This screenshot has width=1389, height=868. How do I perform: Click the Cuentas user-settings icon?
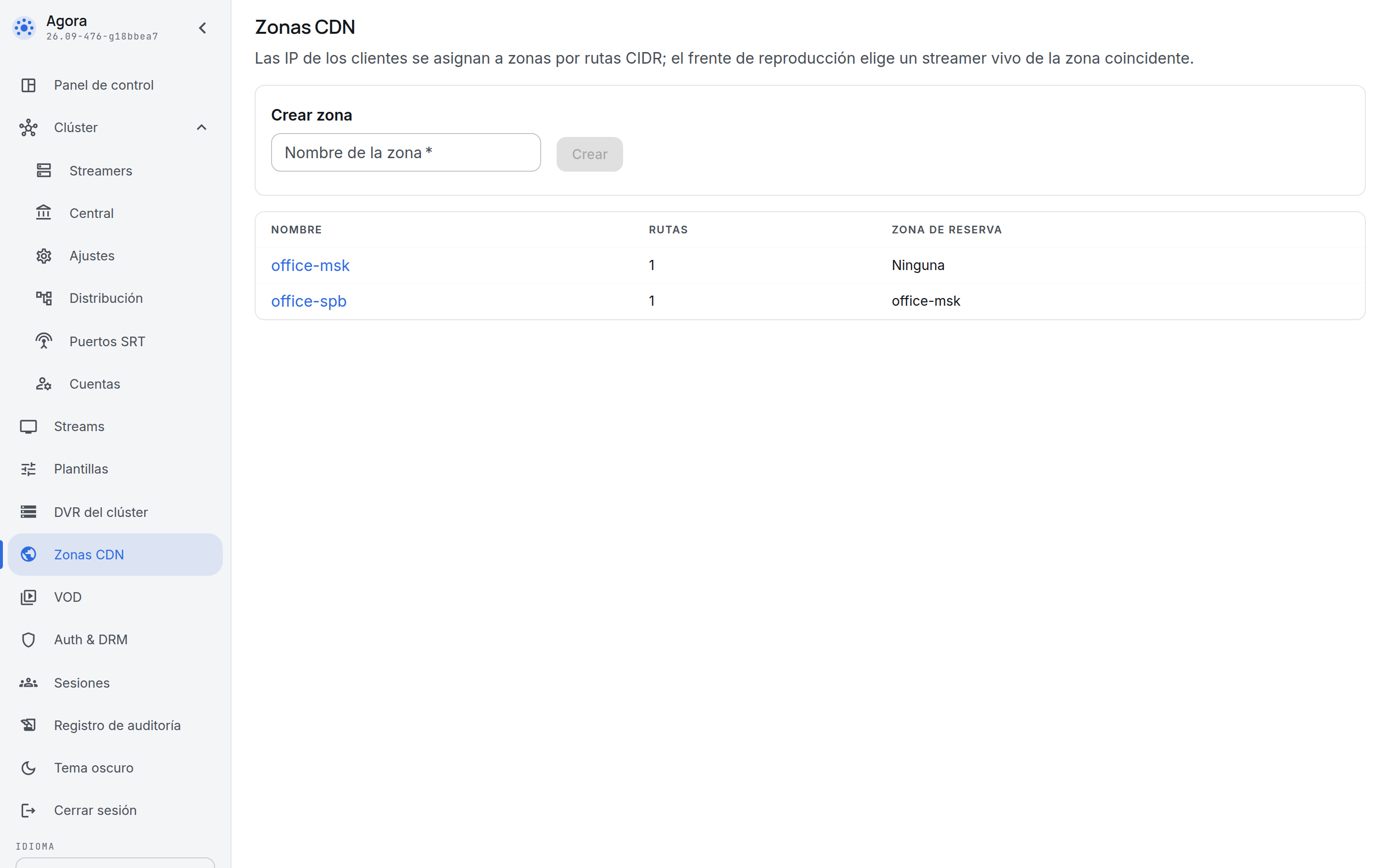click(x=43, y=383)
